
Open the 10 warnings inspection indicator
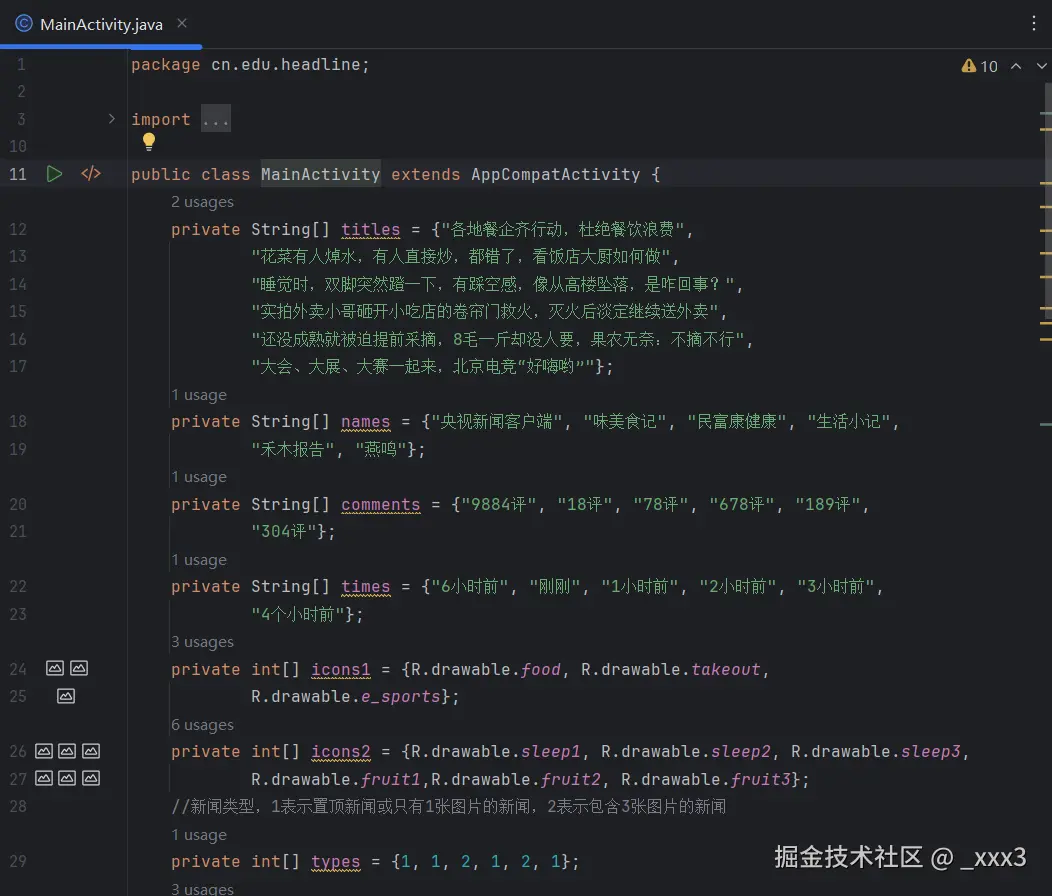tap(980, 66)
